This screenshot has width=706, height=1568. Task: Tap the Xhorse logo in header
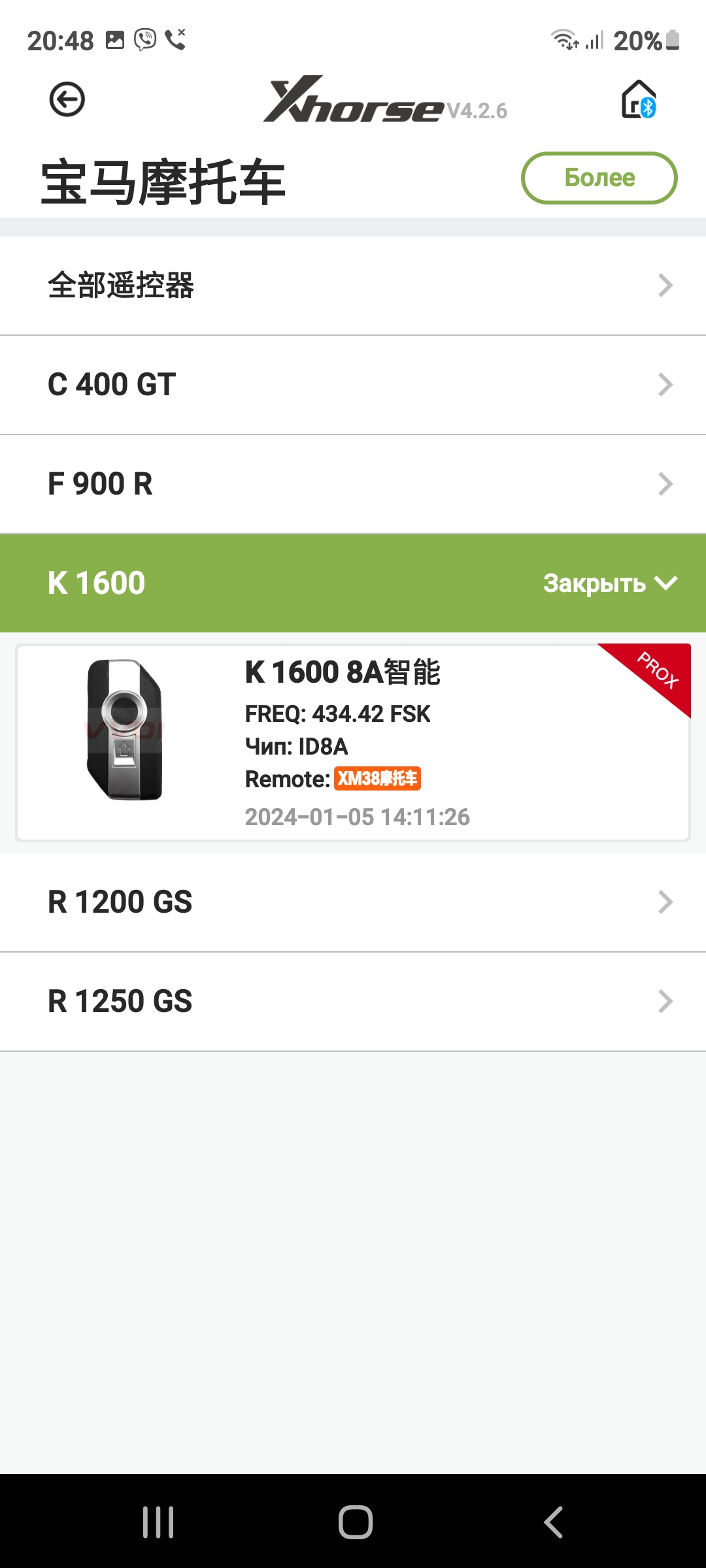point(354,100)
